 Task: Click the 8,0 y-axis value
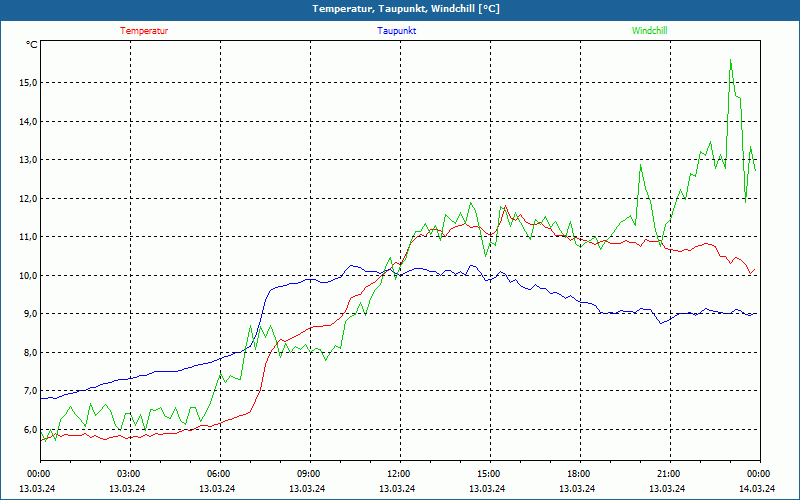click(30, 353)
